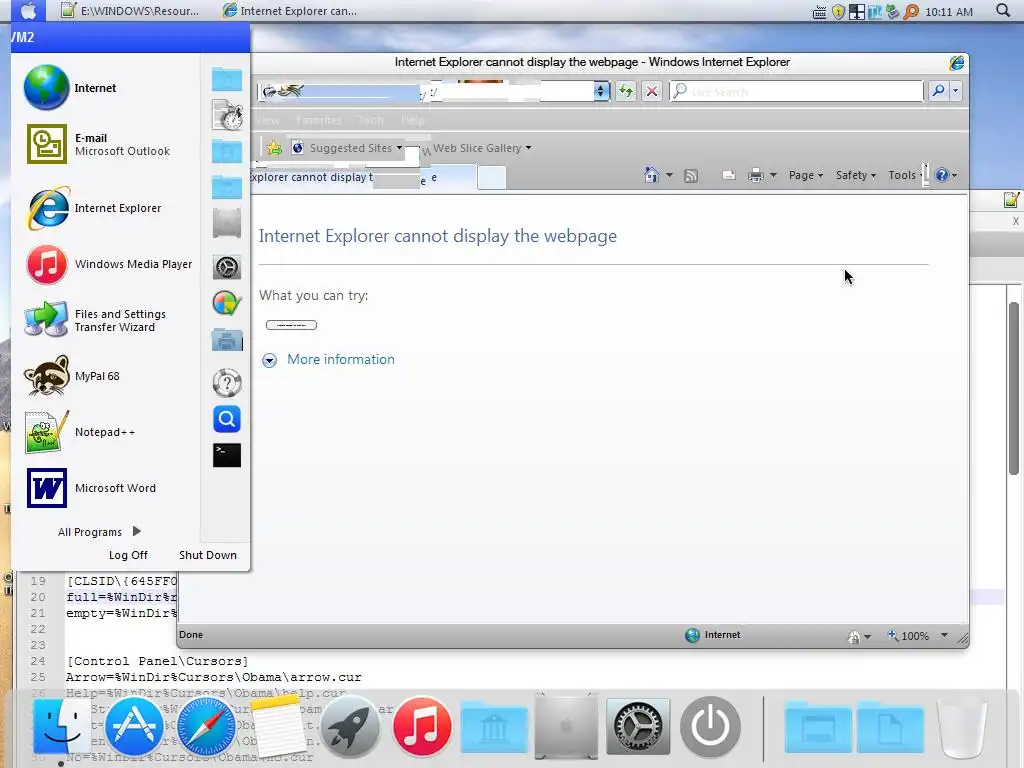1024x768 pixels.
Task: Click the Read Mail icon in IE command bar
Action: tap(729, 175)
